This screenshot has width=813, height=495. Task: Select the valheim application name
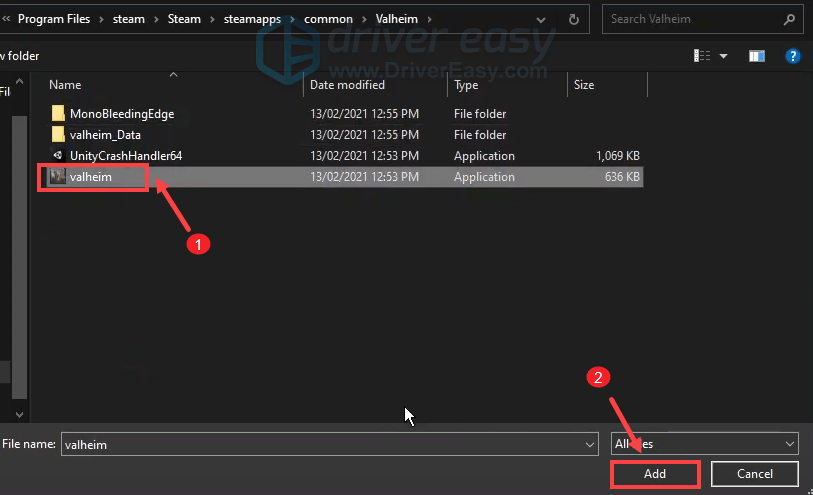click(x=91, y=177)
